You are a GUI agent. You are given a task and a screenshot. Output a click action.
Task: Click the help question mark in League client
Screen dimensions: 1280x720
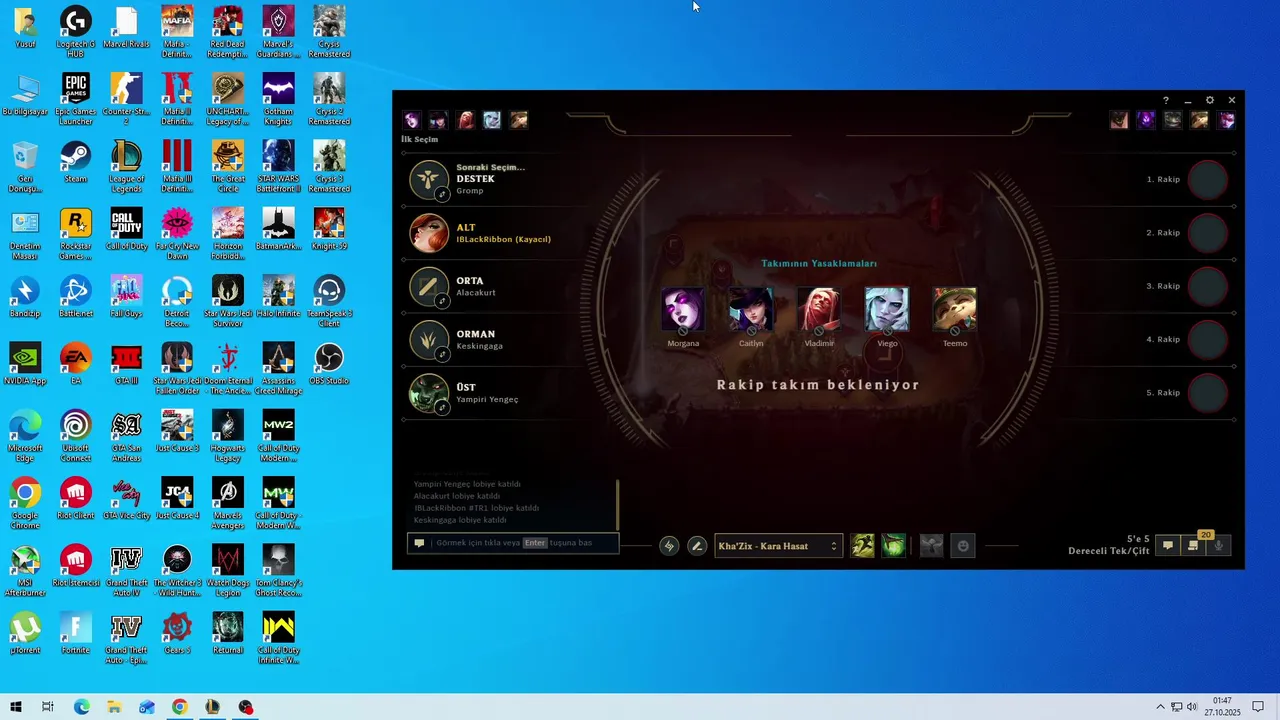(1165, 101)
